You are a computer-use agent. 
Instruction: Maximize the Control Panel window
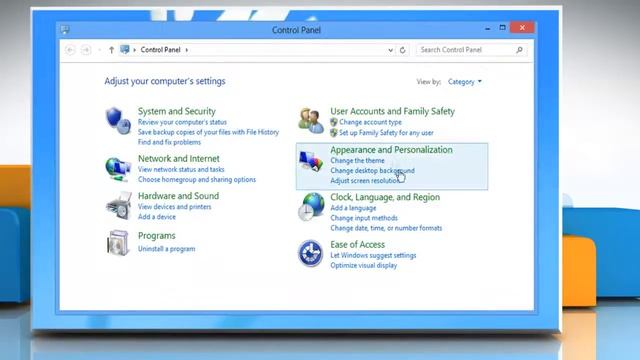pos(502,28)
